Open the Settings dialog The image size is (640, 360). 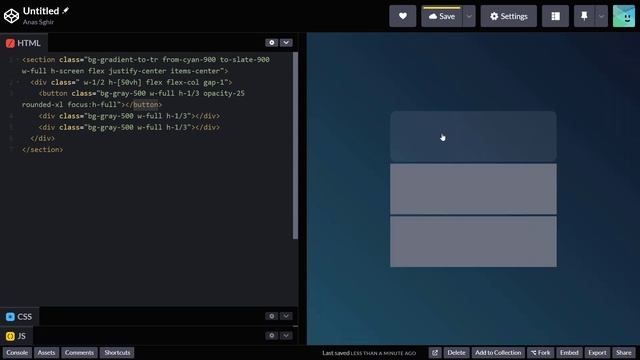509,16
